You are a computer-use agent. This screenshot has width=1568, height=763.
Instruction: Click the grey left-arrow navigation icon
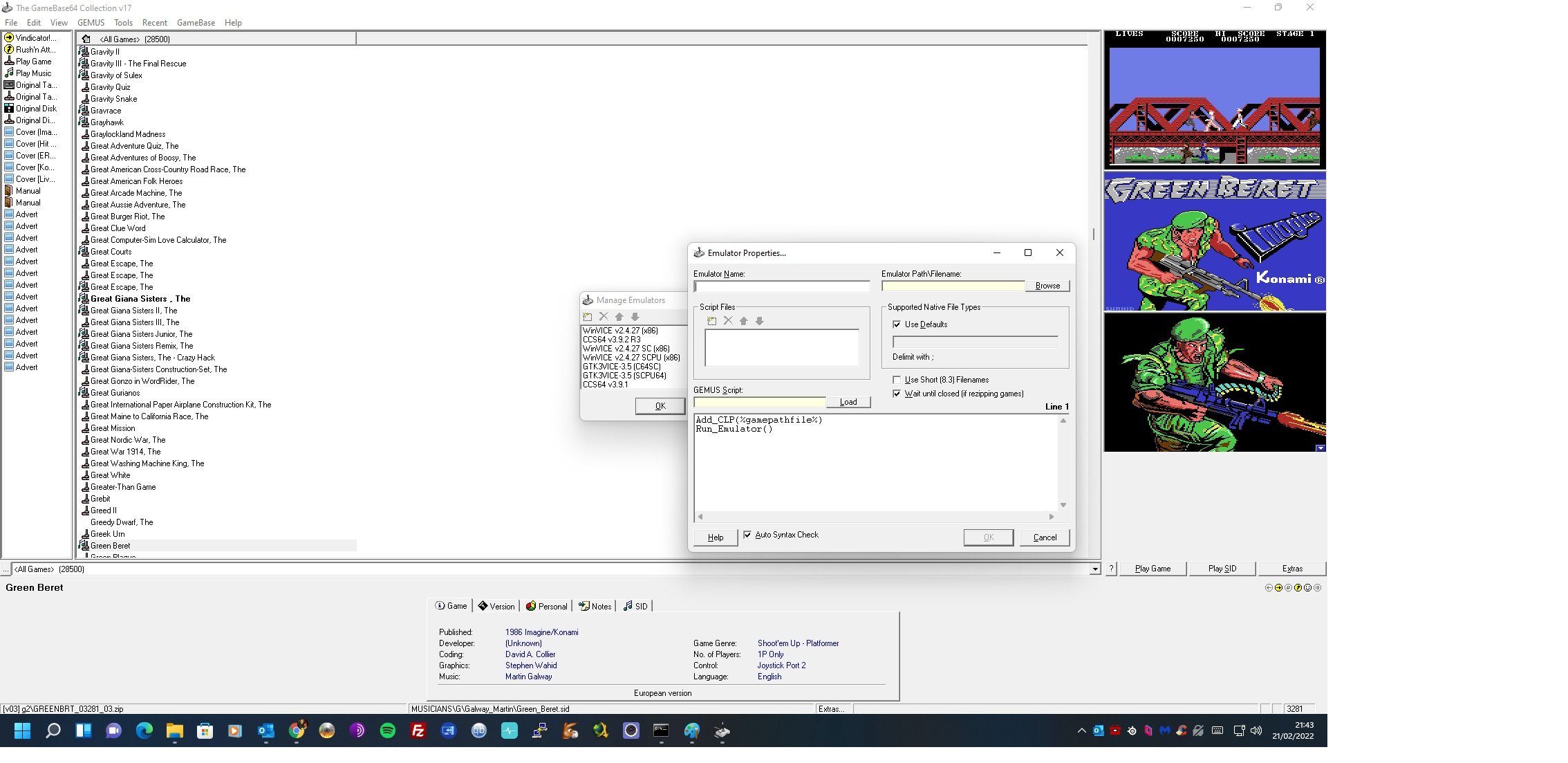click(x=1269, y=588)
